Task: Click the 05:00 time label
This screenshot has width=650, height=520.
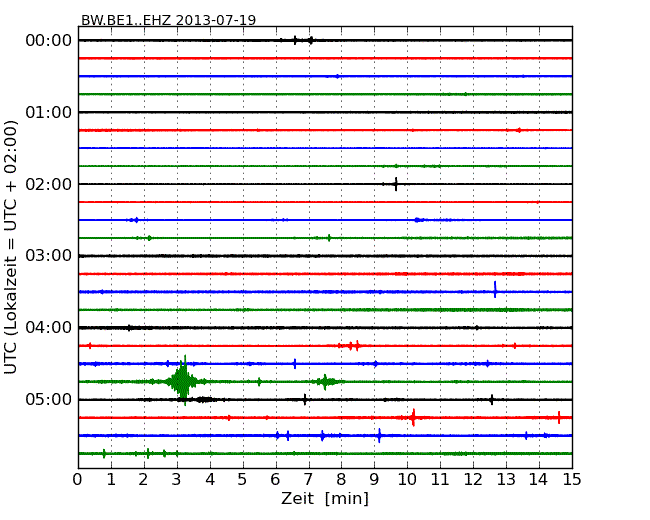Action: click(x=49, y=399)
